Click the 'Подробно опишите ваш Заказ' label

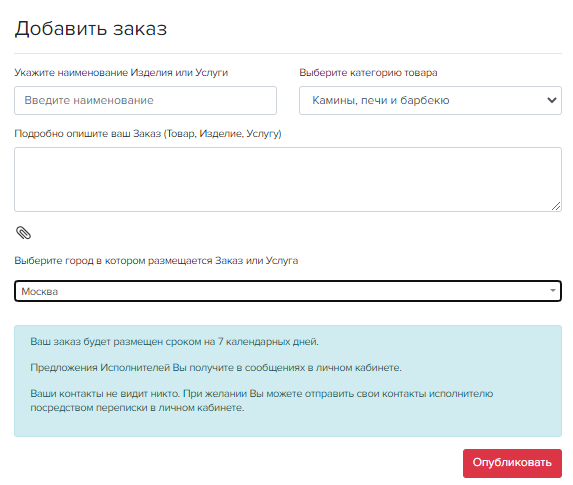coord(148,134)
